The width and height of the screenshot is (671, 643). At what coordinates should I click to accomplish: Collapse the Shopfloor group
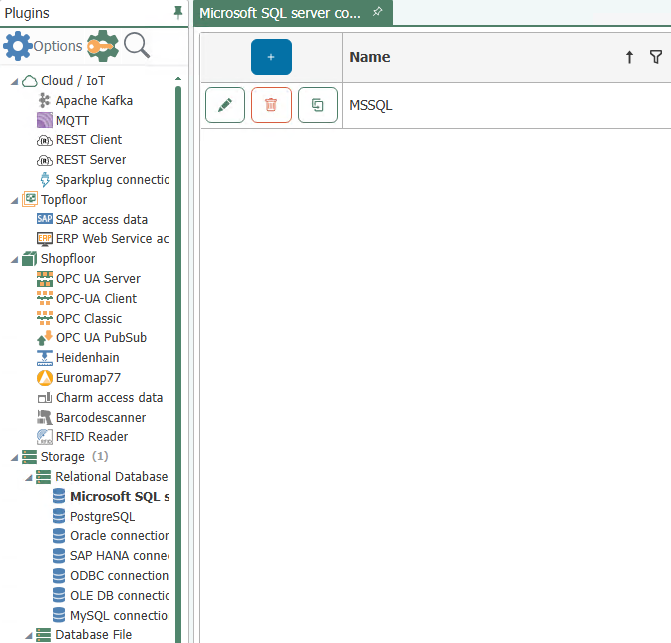(15, 259)
